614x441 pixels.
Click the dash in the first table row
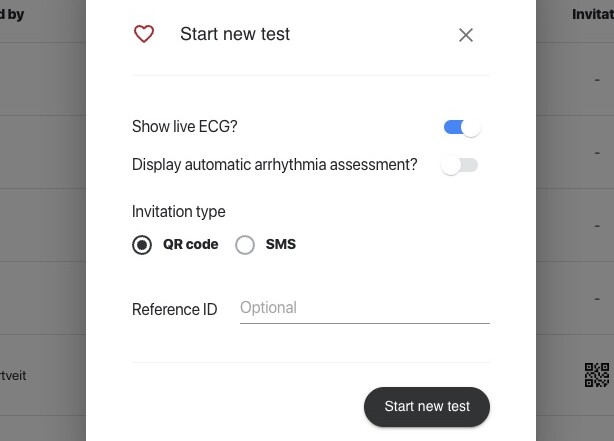click(597, 80)
